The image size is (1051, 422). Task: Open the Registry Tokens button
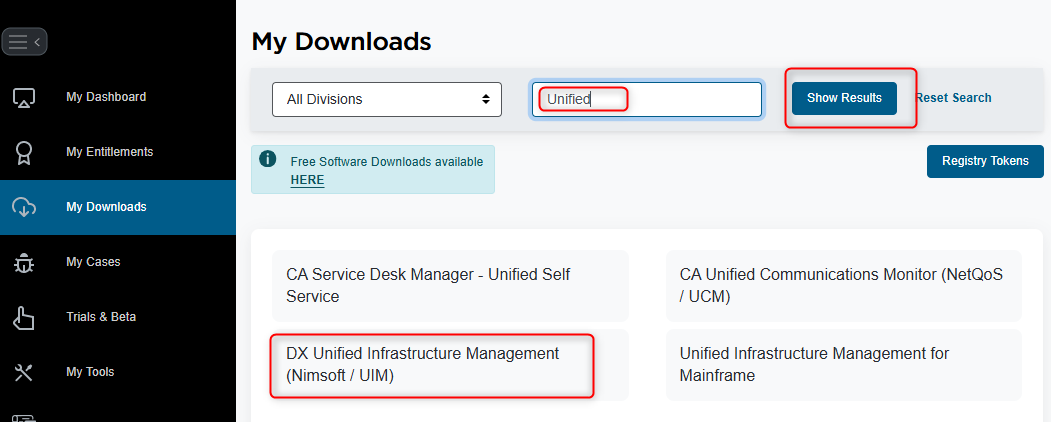(x=985, y=161)
